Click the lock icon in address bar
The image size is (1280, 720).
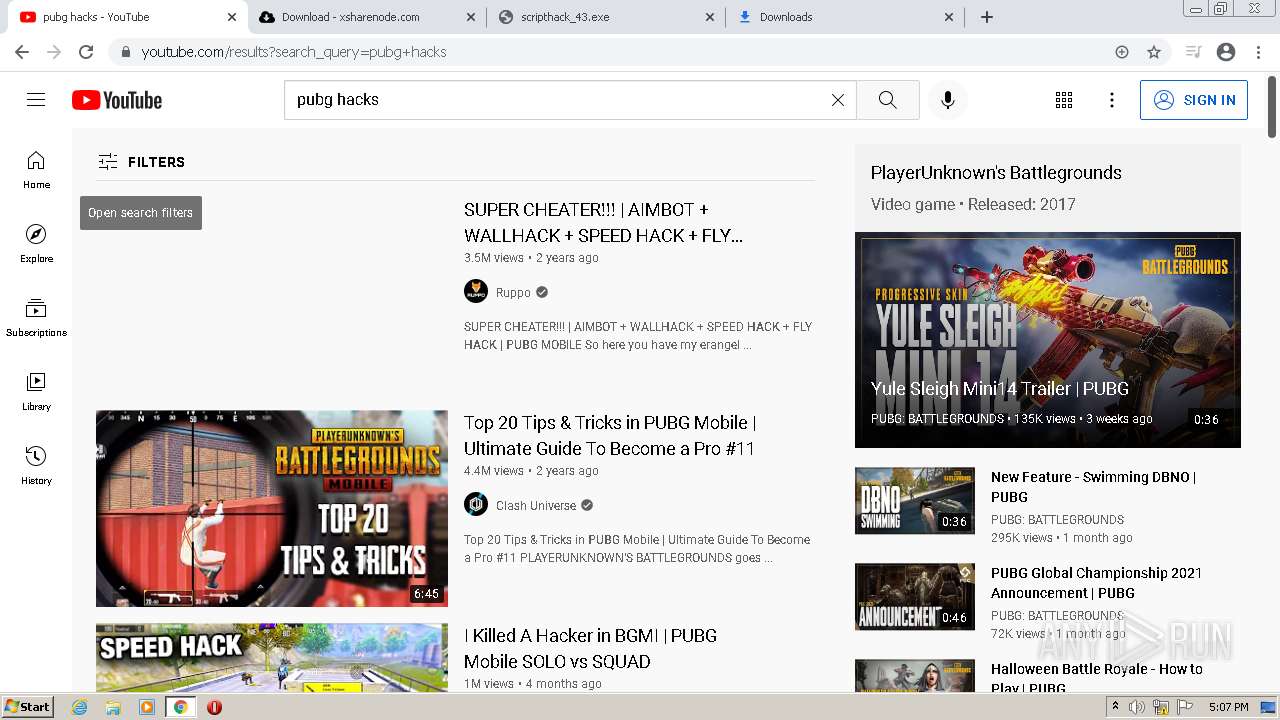click(x=125, y=52)
